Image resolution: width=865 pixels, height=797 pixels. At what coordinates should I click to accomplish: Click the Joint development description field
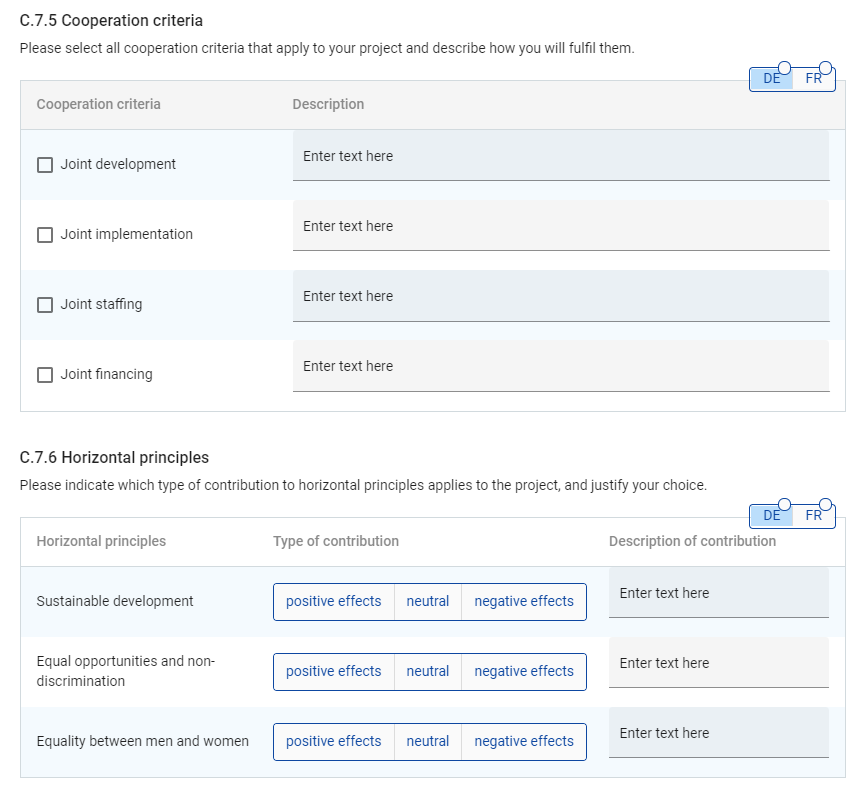click(x=560, y=157)
